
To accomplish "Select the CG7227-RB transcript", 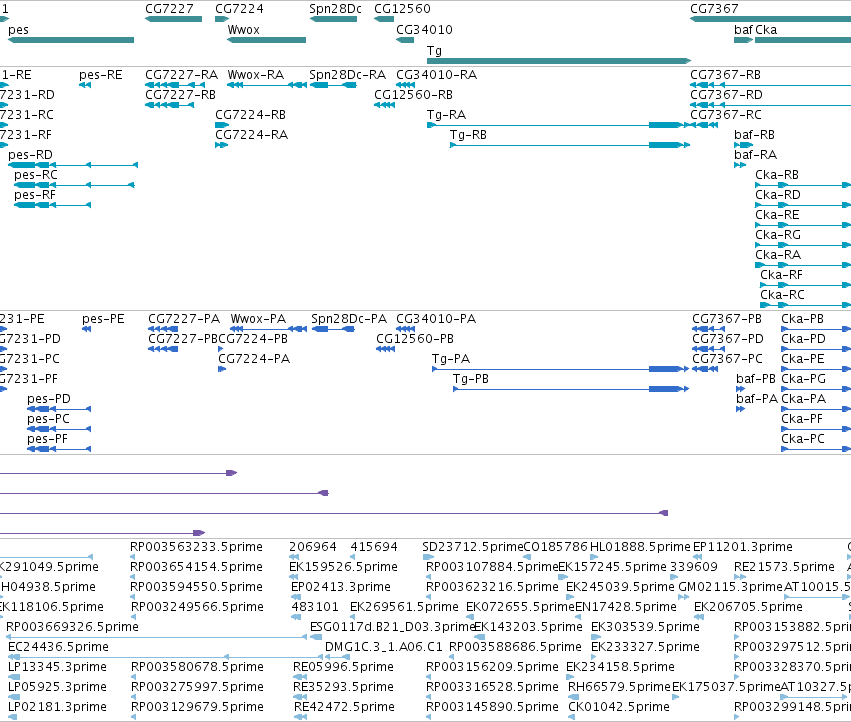I will pos(169,105).
